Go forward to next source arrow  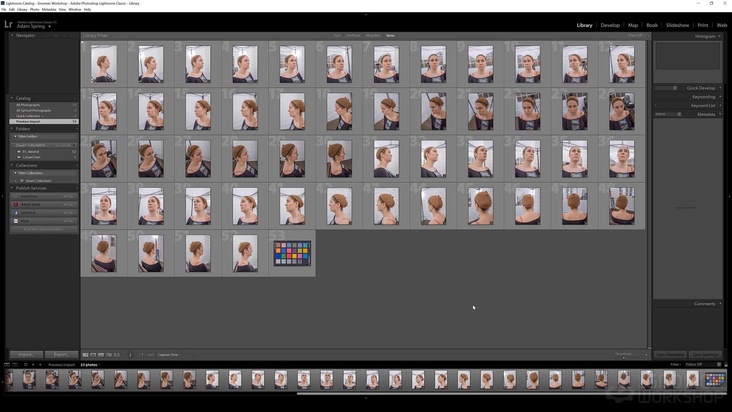40,364
